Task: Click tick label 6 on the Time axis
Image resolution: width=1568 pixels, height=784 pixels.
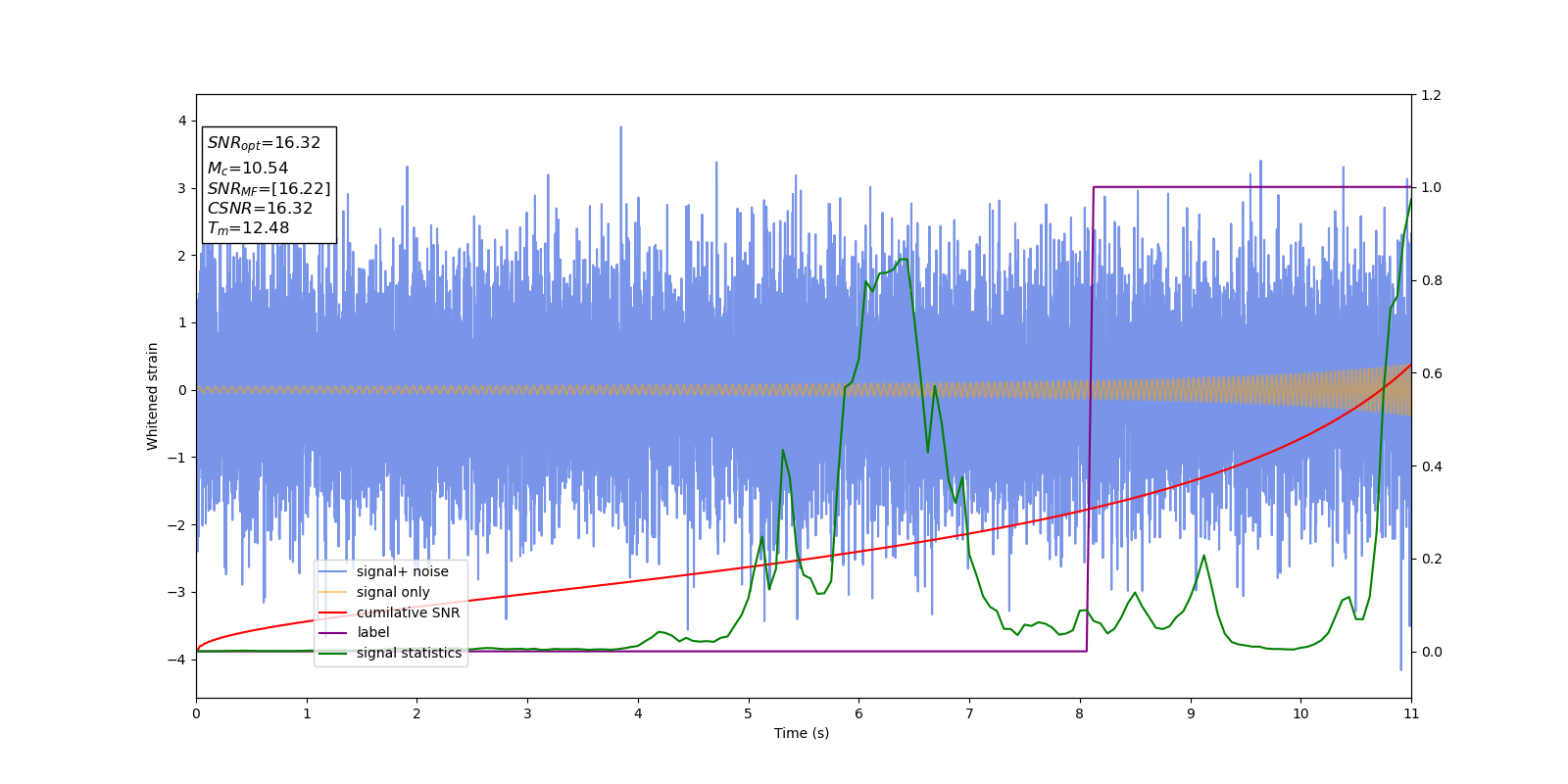Action: pos(858,713)
